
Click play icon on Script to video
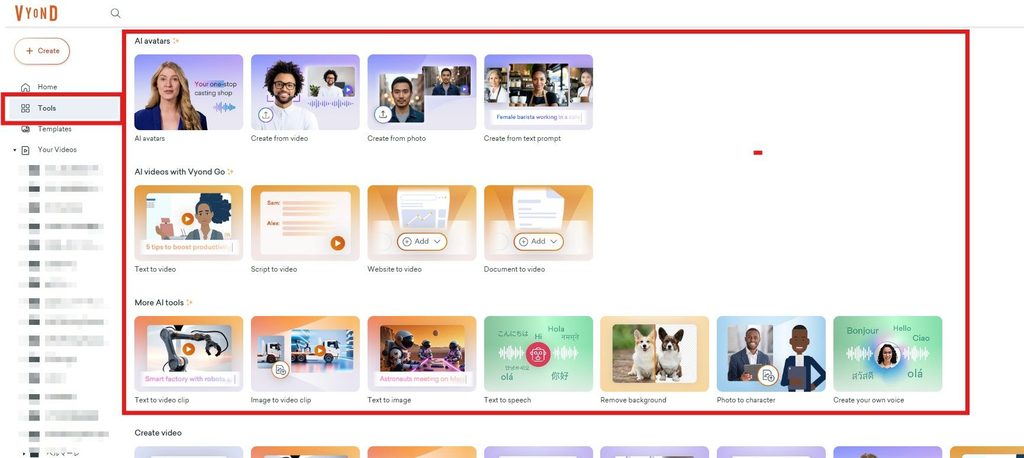337,243
